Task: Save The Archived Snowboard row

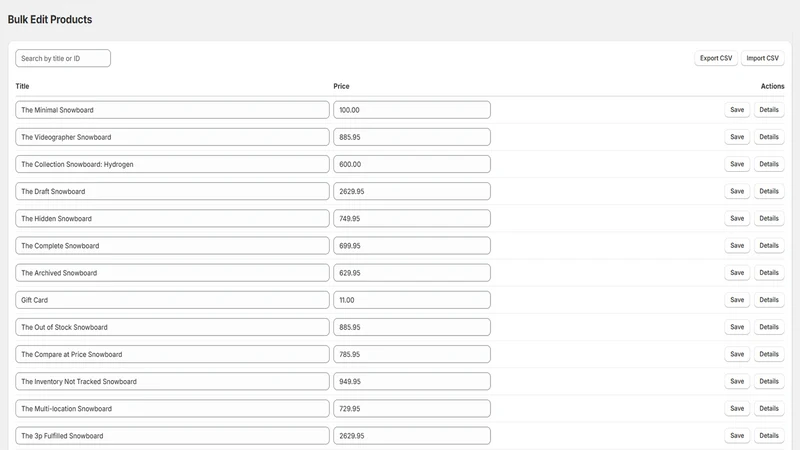Action: [x=737, y=272]
